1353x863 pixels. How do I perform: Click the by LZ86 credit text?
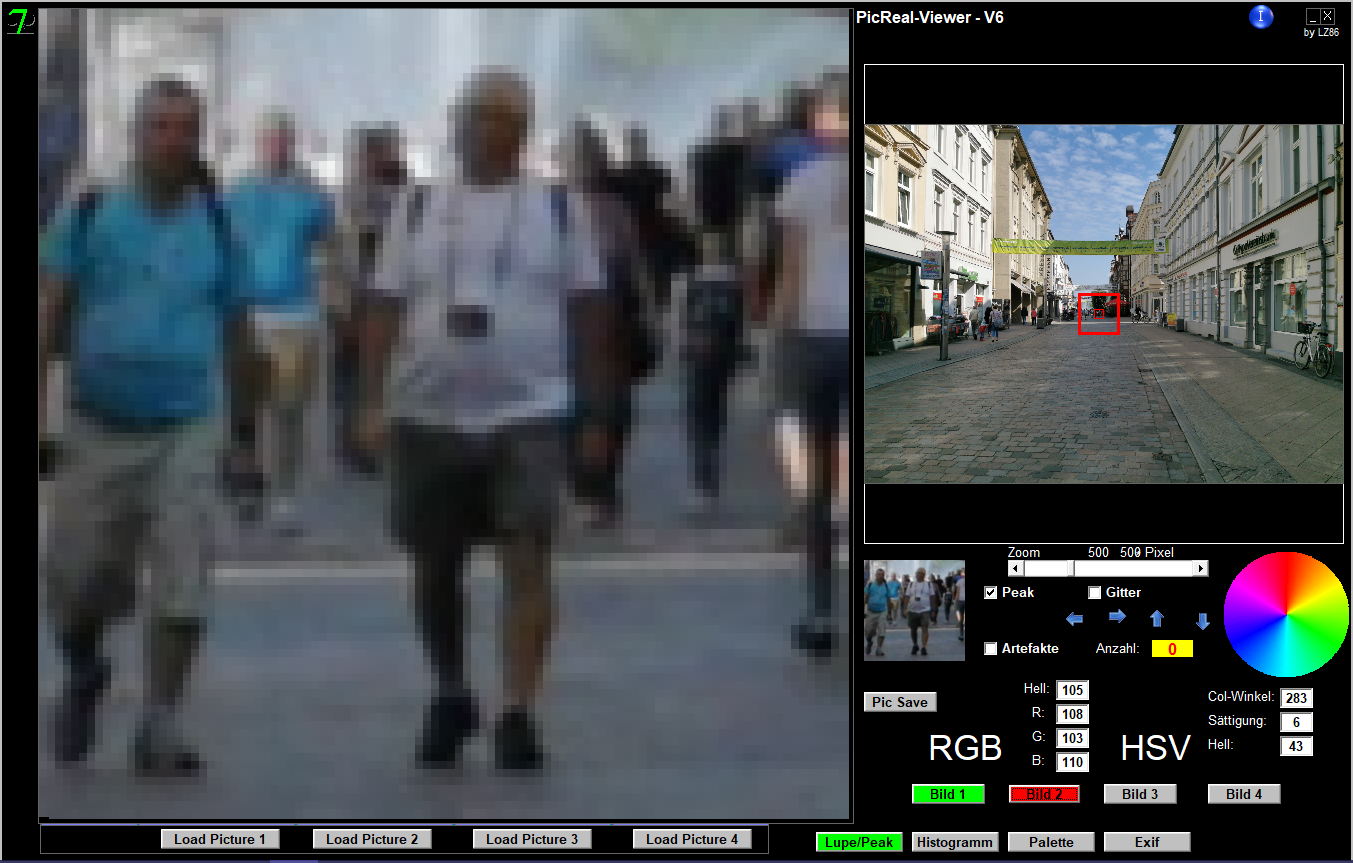click(1321, 32)
